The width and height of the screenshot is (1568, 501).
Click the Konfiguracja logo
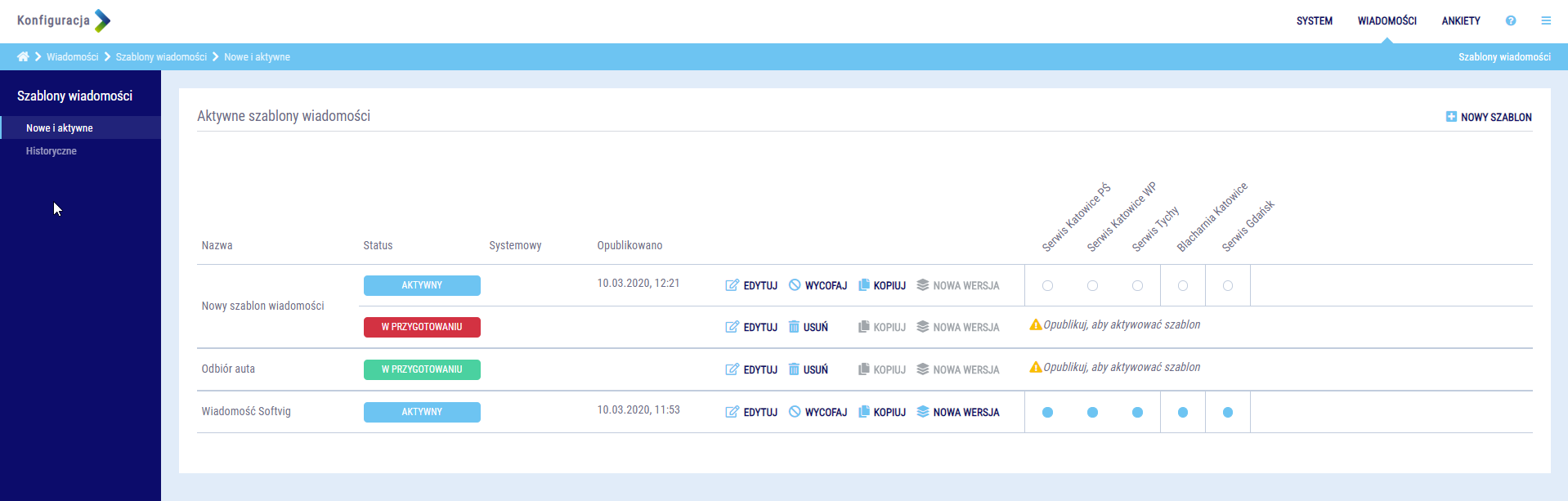pyautogui.click(x=64, y=20)
